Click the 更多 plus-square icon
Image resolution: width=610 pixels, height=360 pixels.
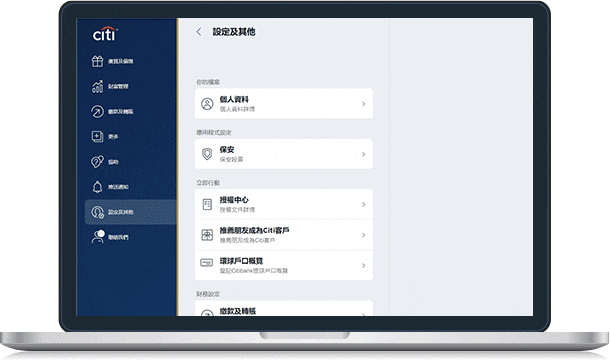97,137
